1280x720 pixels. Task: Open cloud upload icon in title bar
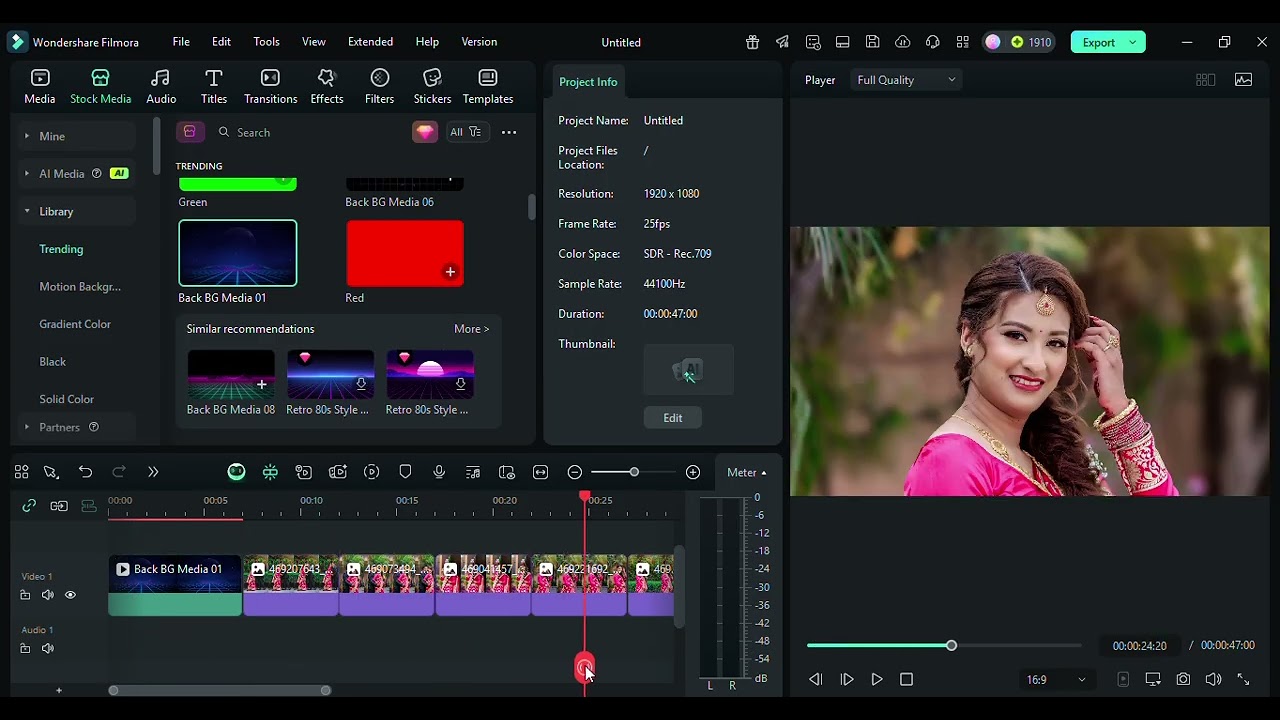pos(902,42)
